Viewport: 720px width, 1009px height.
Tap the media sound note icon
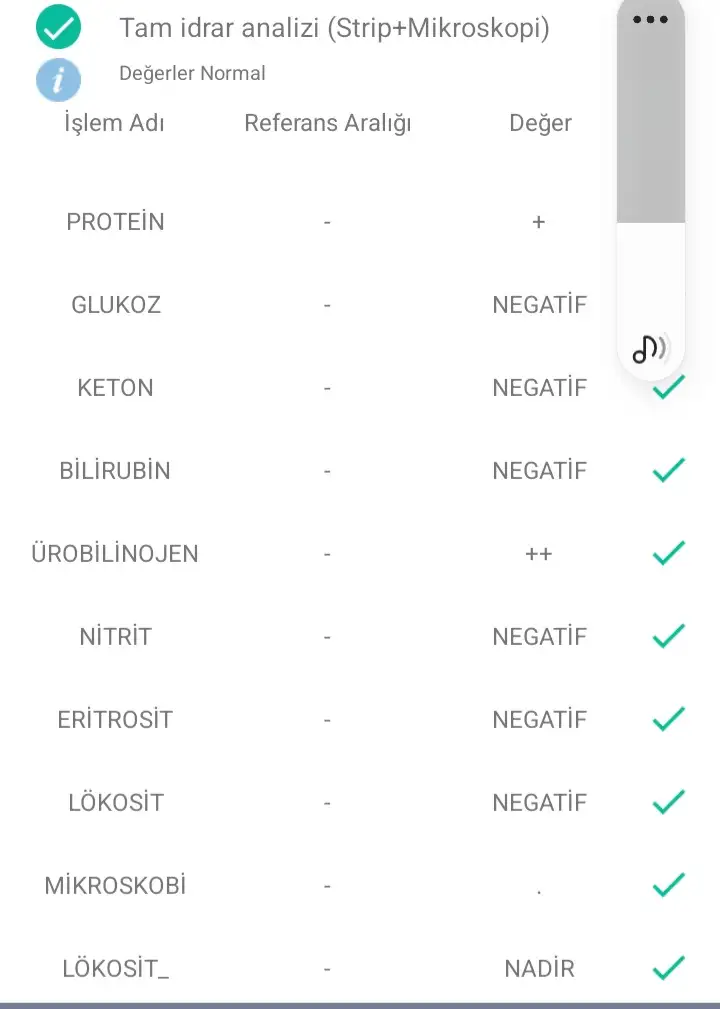tap(650, 349)
